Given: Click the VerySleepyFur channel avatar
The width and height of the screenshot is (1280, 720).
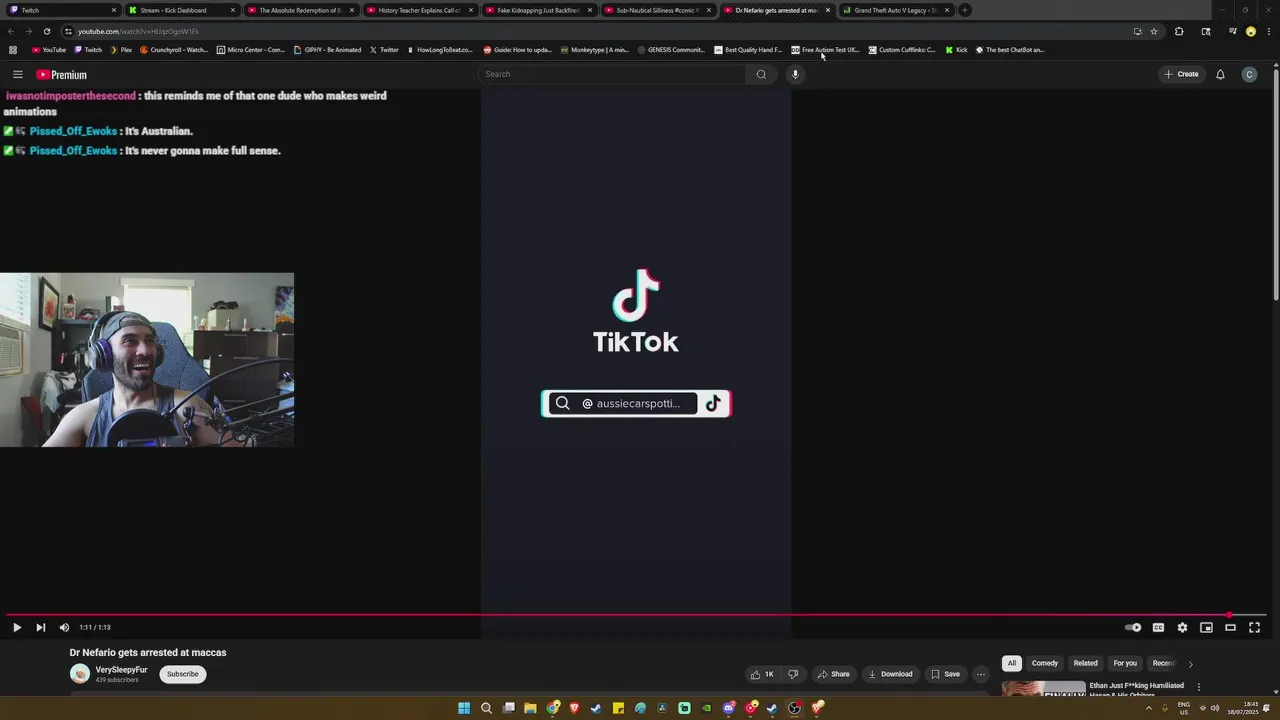Looking at the screenshot, I should tap(79, 674).
